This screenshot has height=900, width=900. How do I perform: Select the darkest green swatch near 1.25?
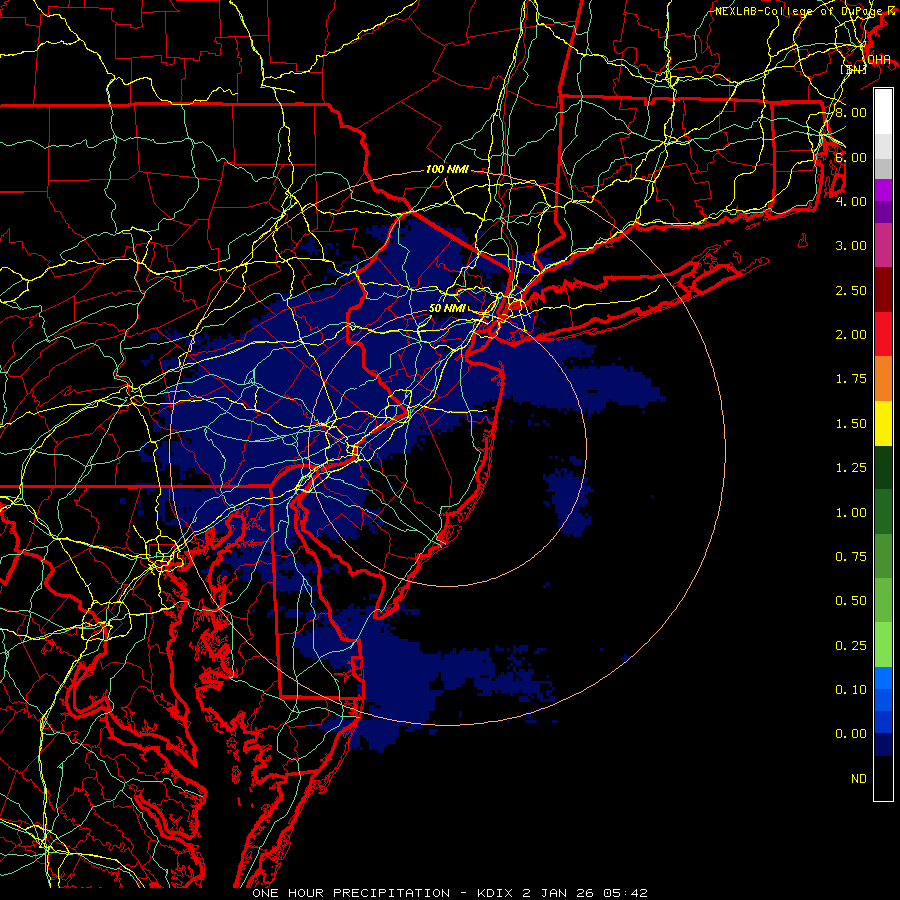pos(883,467)
